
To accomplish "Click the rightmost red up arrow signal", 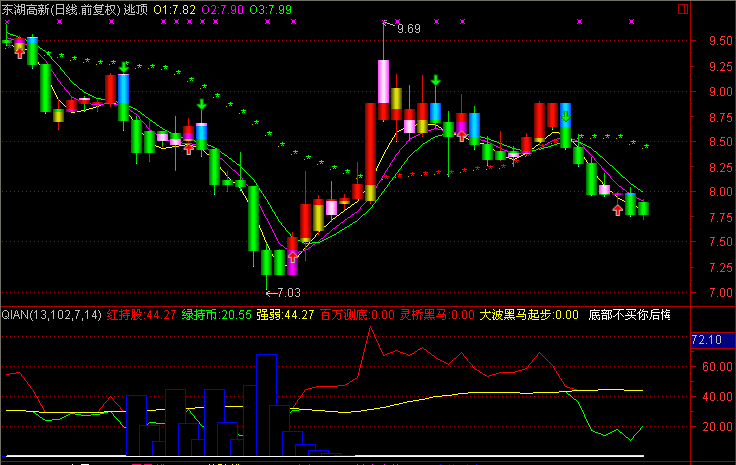I will coord(618,210).
